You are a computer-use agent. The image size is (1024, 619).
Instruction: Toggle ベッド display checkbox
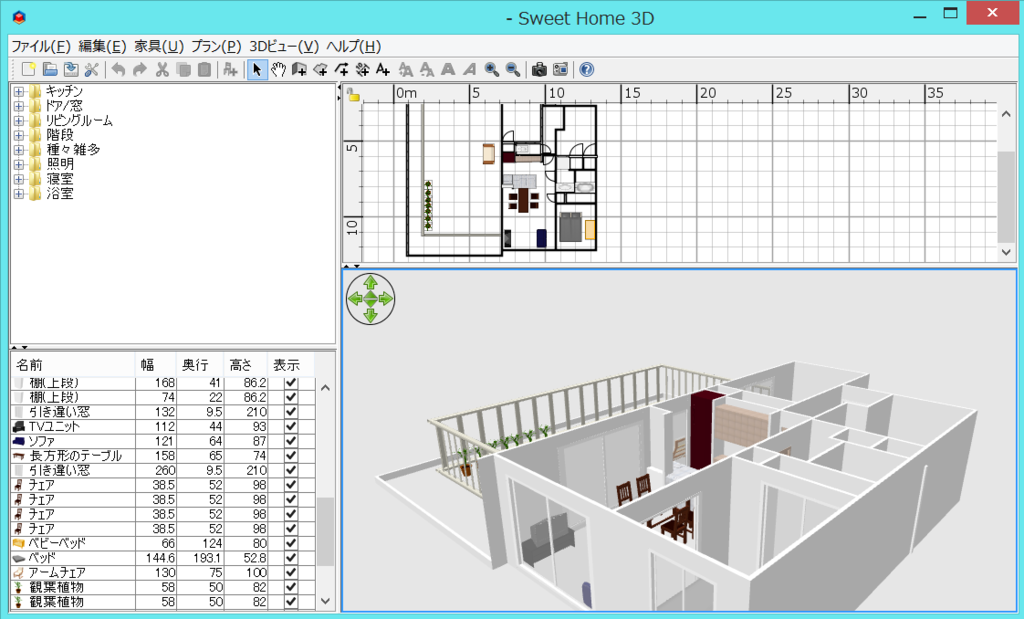coord(291,558)
